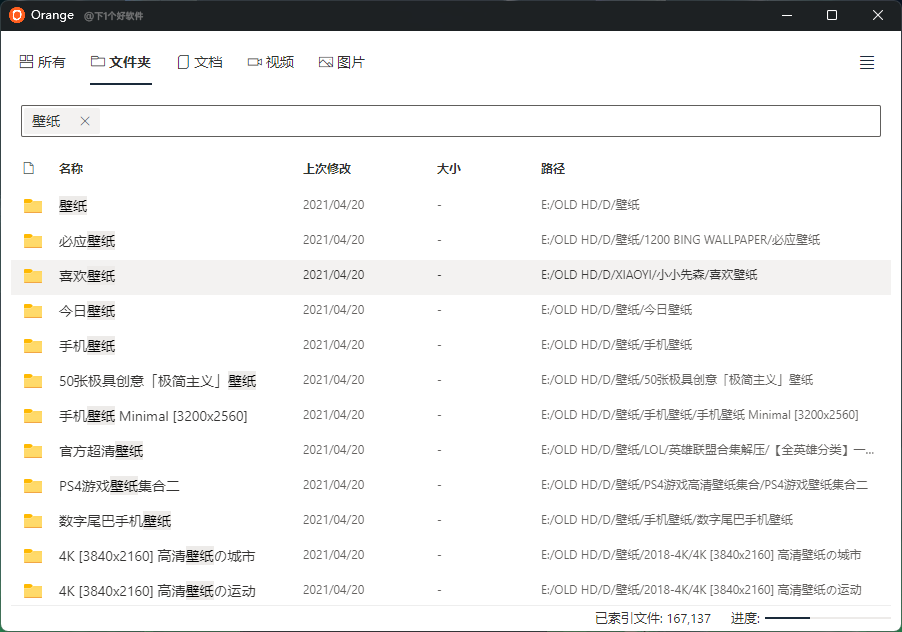
Task: Click the 路径 column header
Action: (553, 169)
